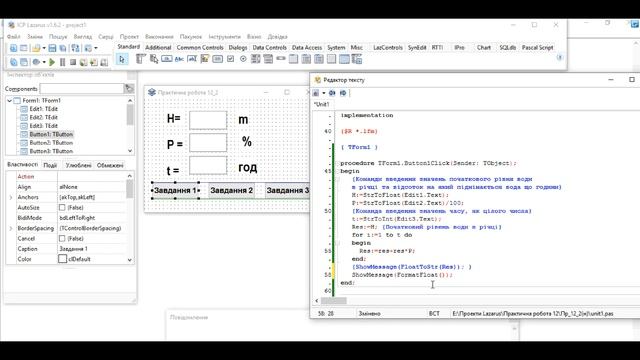
Task: Select the TListBox component icon
Action: pyautogui.click(x=256, y=59)
